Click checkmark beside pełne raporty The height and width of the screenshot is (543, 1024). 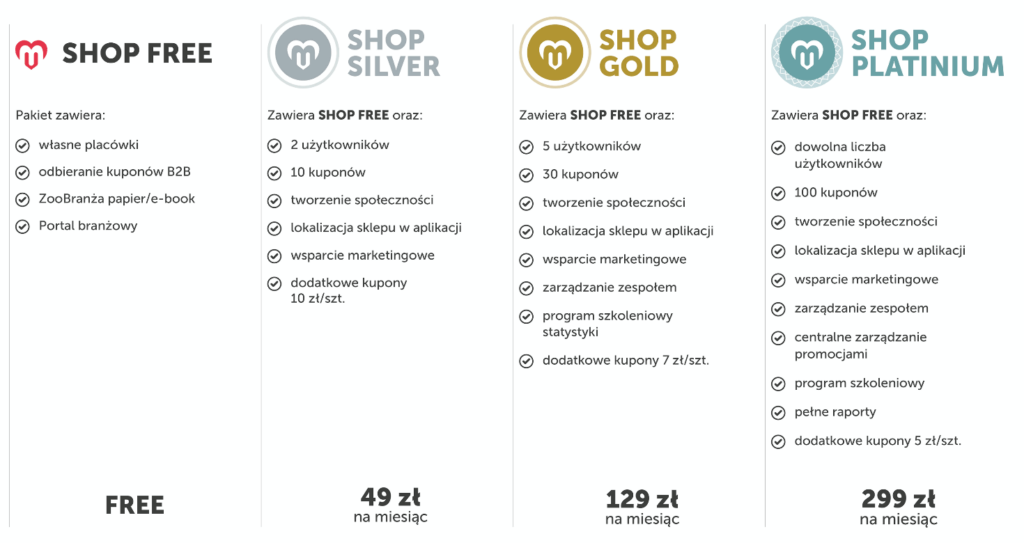click(x=778, y=413)
